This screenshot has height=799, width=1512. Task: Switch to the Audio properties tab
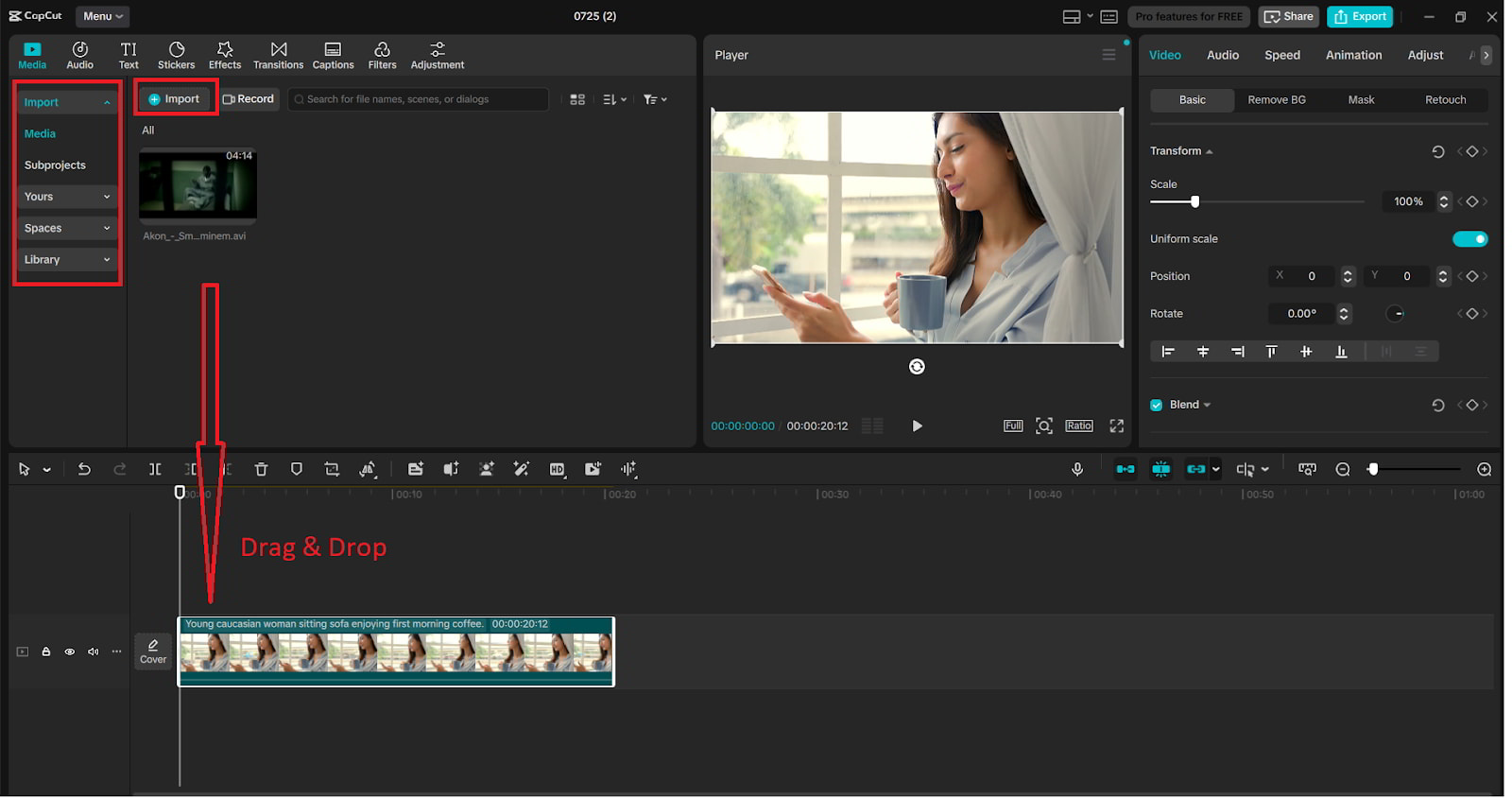1223,55
